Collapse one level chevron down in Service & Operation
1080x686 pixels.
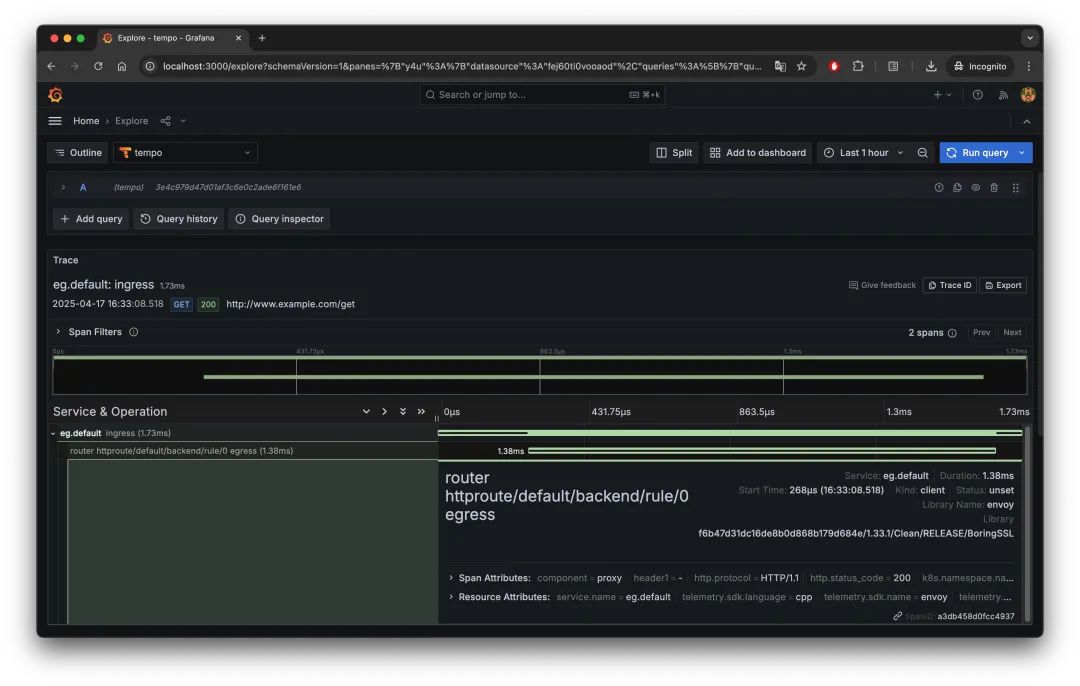(x=366, y=412)
